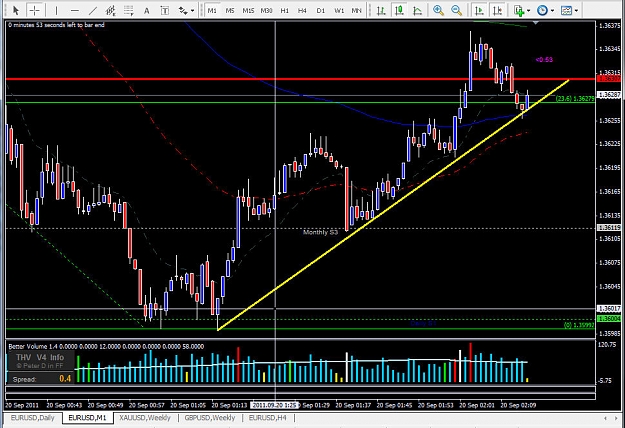Click the 1.36119 price label
Viewport: 625px width, 428px height.
pyautogui.click(x=609, y=228)
